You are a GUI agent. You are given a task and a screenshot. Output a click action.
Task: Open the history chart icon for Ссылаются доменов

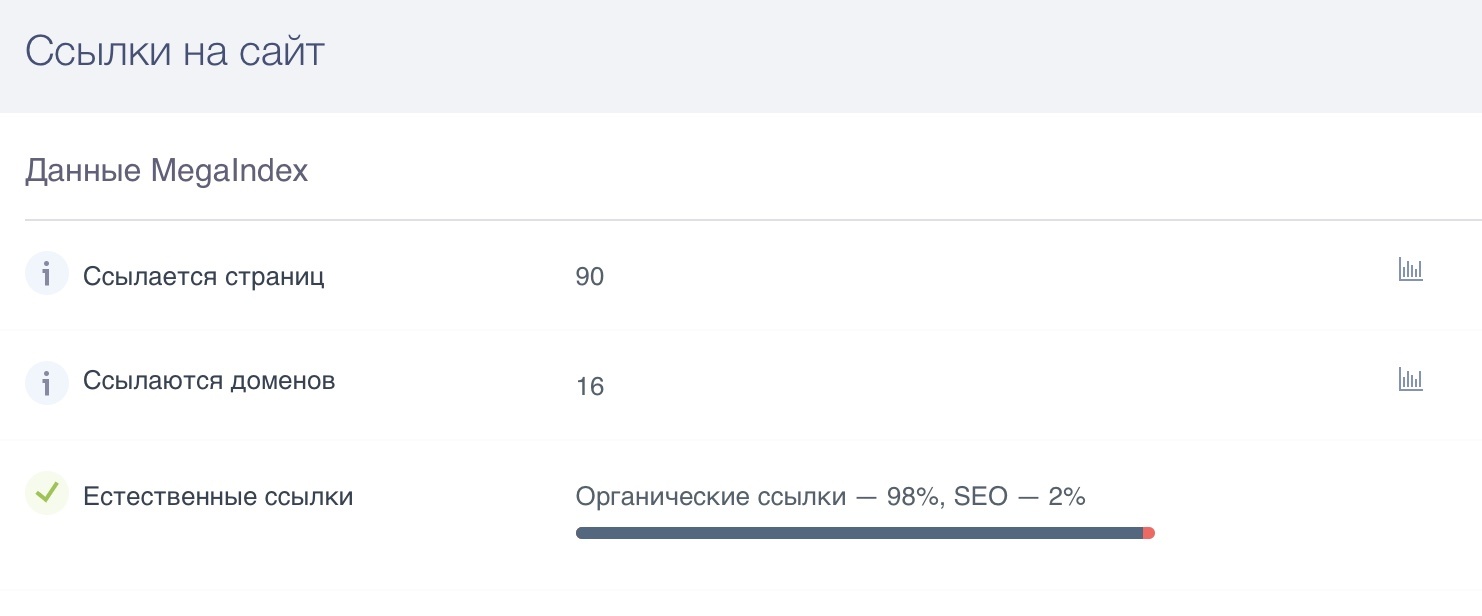(1410, 379)
